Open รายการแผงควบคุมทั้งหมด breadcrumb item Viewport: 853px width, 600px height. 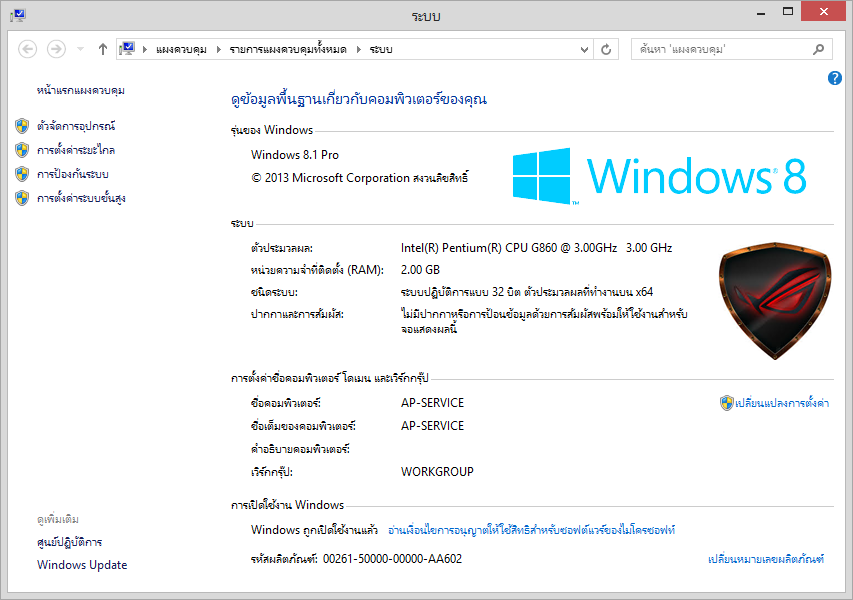pyautogui.click(x=288, y=50)
